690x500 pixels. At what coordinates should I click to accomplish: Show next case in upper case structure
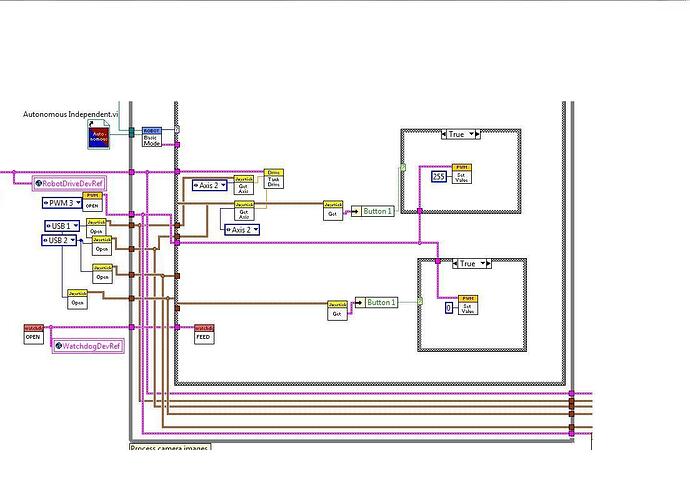[x=478, y=134]
